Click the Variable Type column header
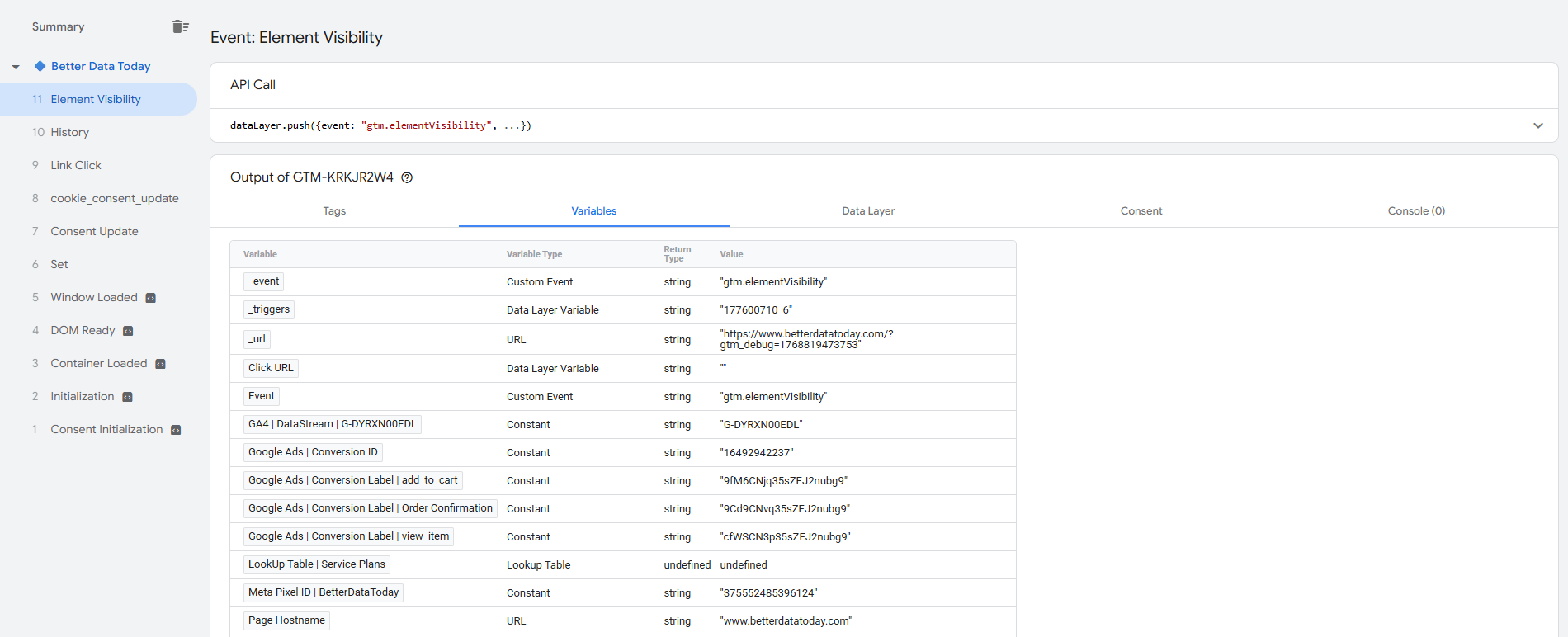 point(534,254)
